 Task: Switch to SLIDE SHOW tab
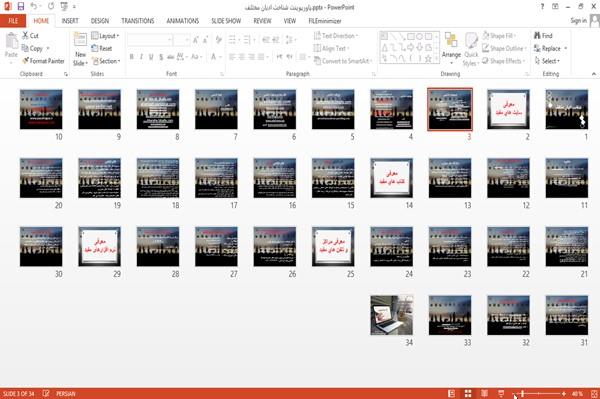pyautogui.click(x=226, y=21)
